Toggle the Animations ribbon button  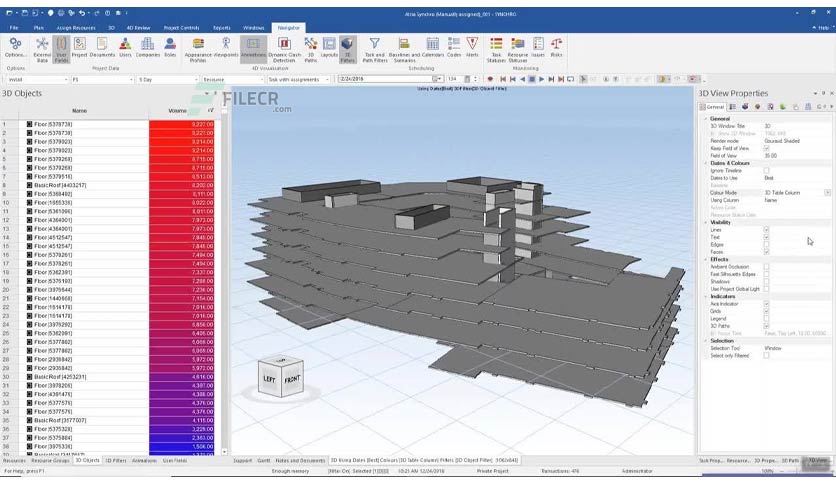[x=253, y=48]
